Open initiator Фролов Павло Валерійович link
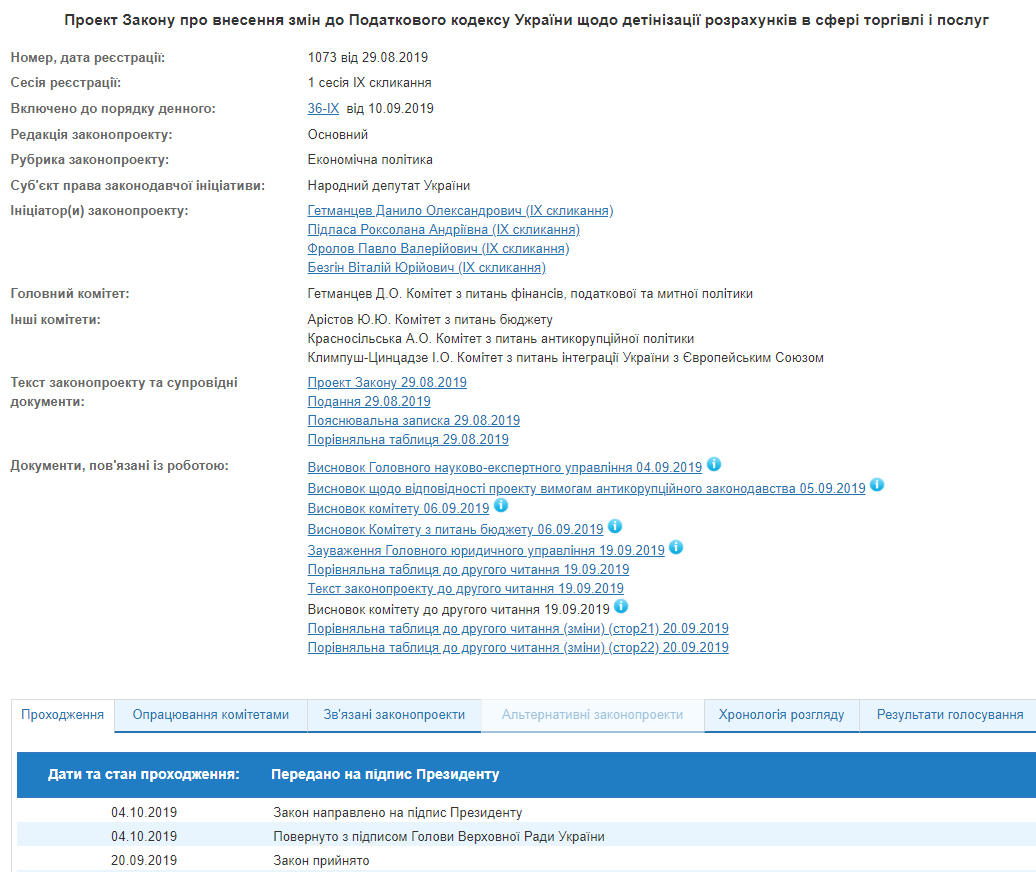This screenshot has height=872, width=1036. pos(438,249)
